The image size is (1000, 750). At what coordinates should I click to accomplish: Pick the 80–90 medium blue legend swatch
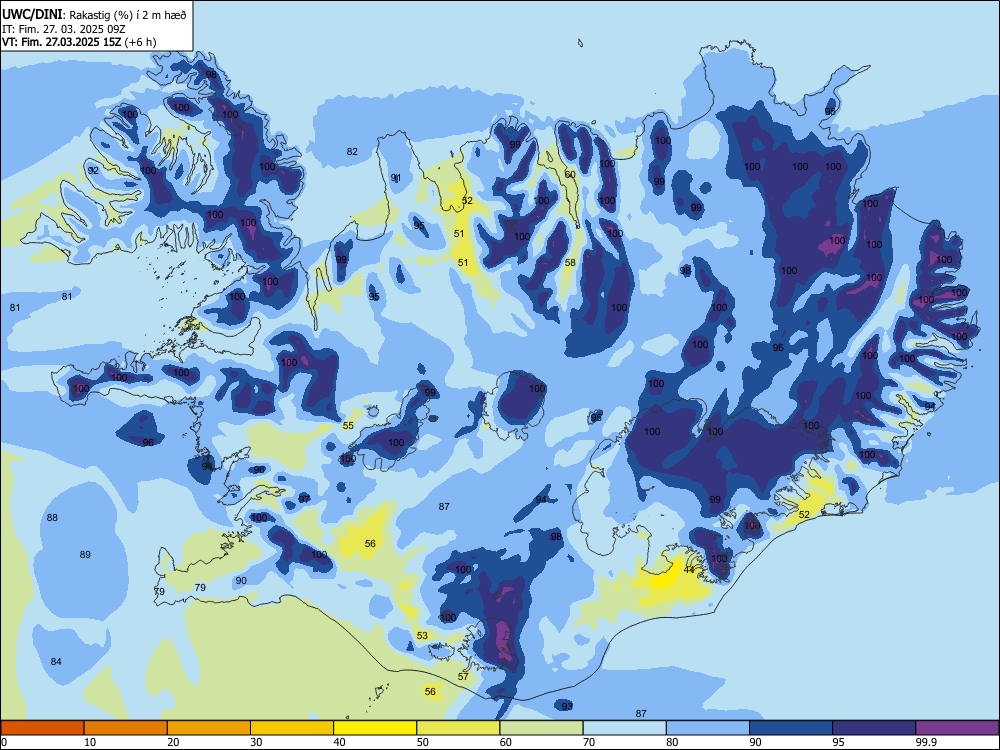pyautogui.click(x=708, y=728)
